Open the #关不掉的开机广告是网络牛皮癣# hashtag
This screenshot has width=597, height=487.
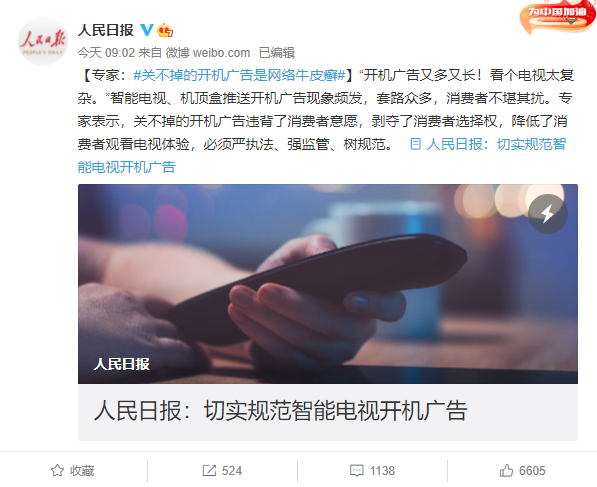(x=239, y=75)
